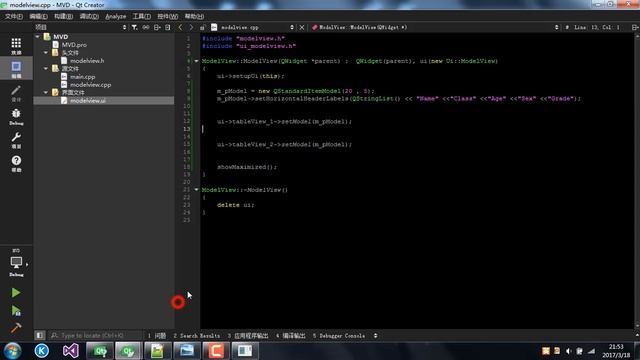
Task: Click the green Run button
Action: 16,293
